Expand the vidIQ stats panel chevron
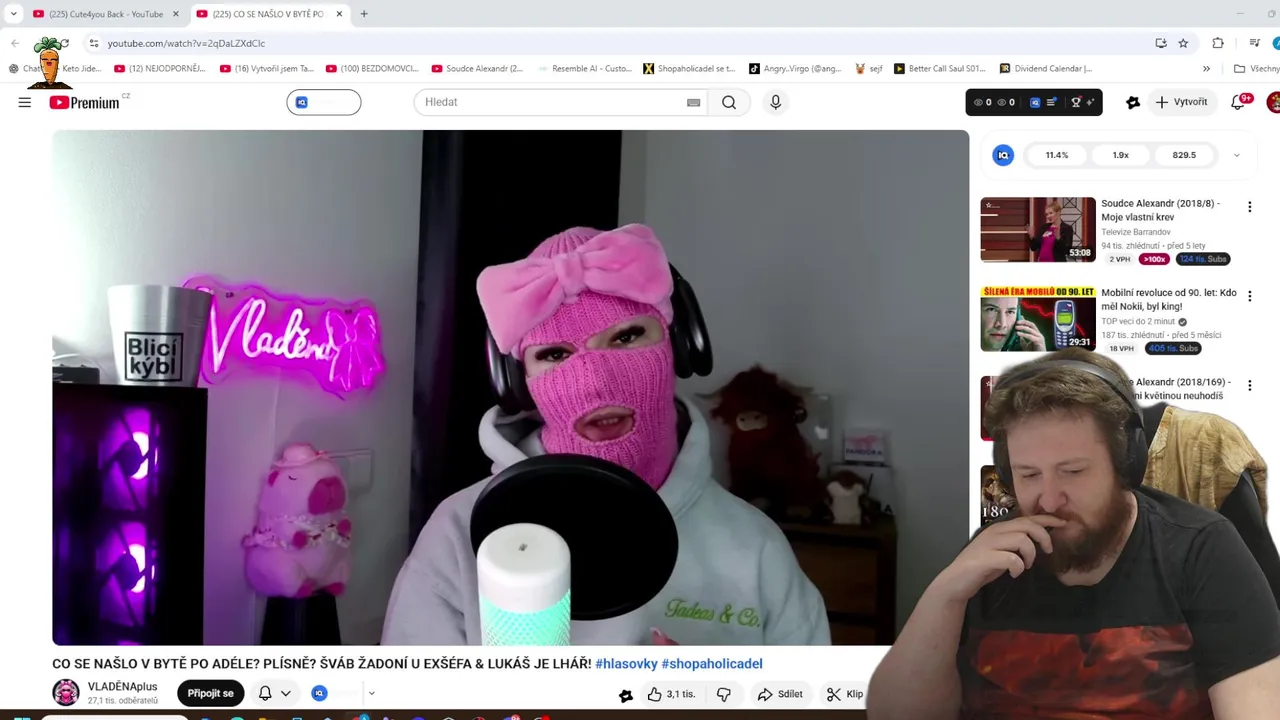Viewport: 1280px width, 720px height. point(1237,155)
